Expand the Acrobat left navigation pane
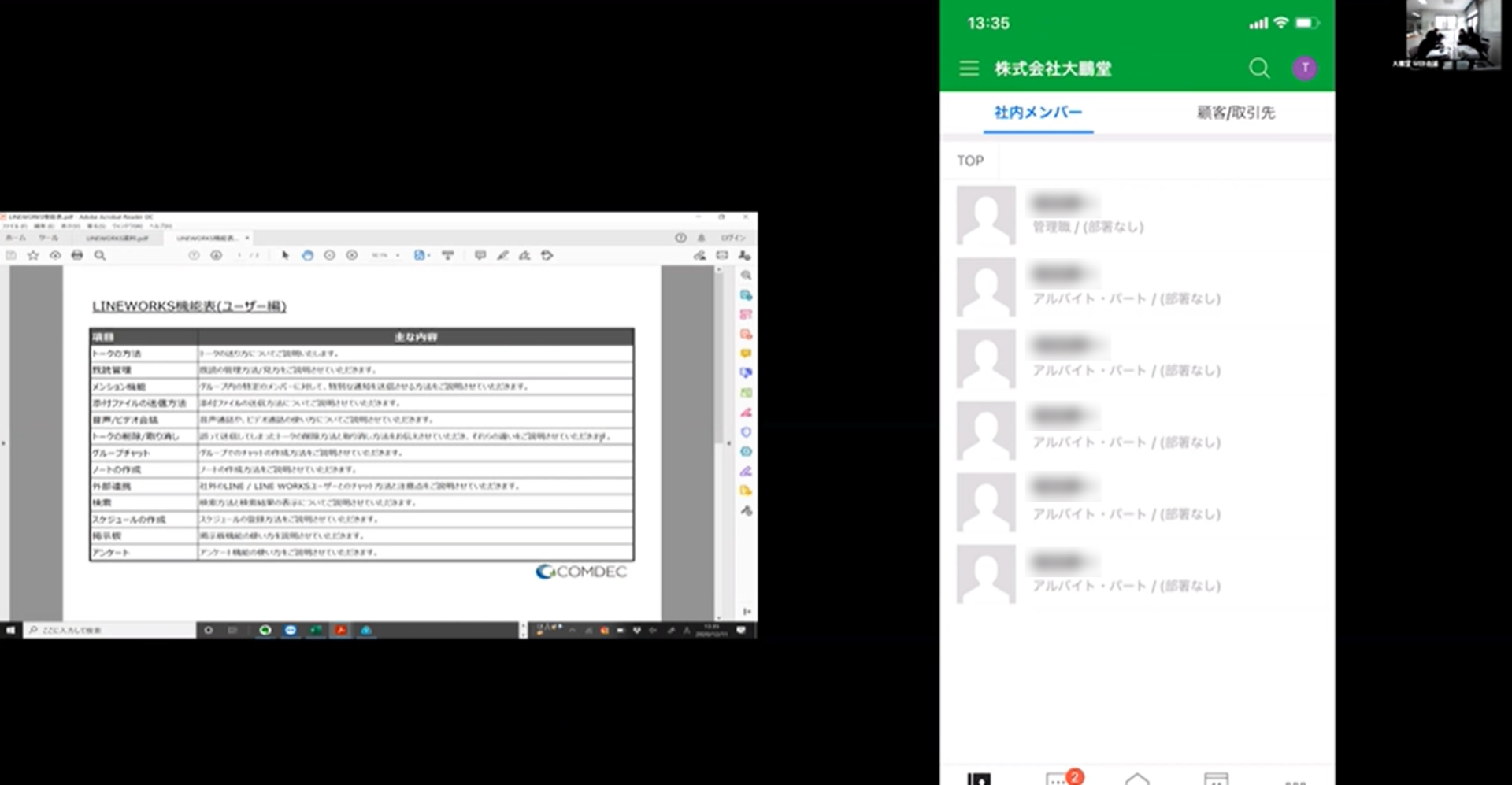 [3, 443]
